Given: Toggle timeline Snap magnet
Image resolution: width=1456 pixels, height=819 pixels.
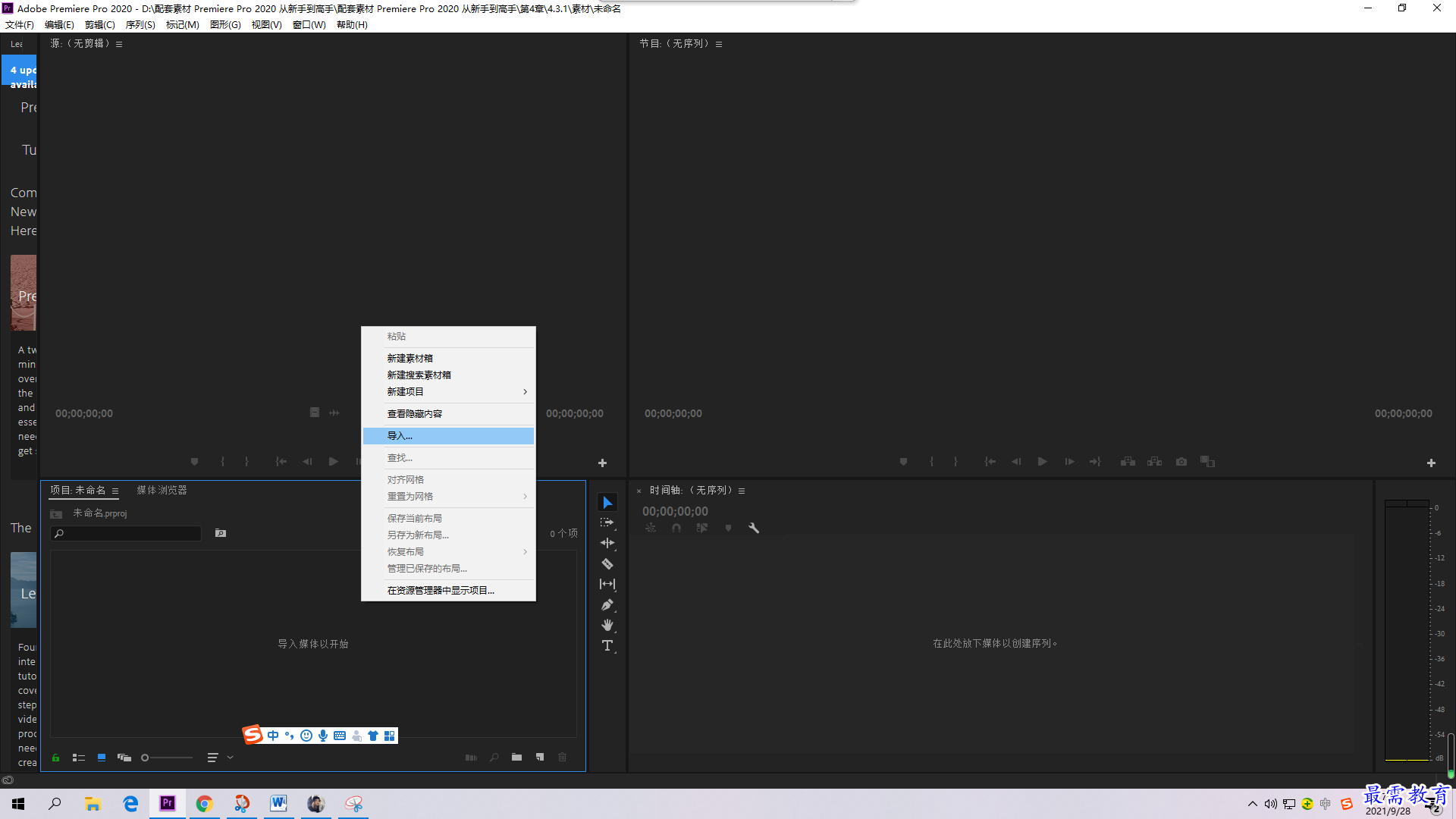Looking at the screenshot, I should (676, 528).
